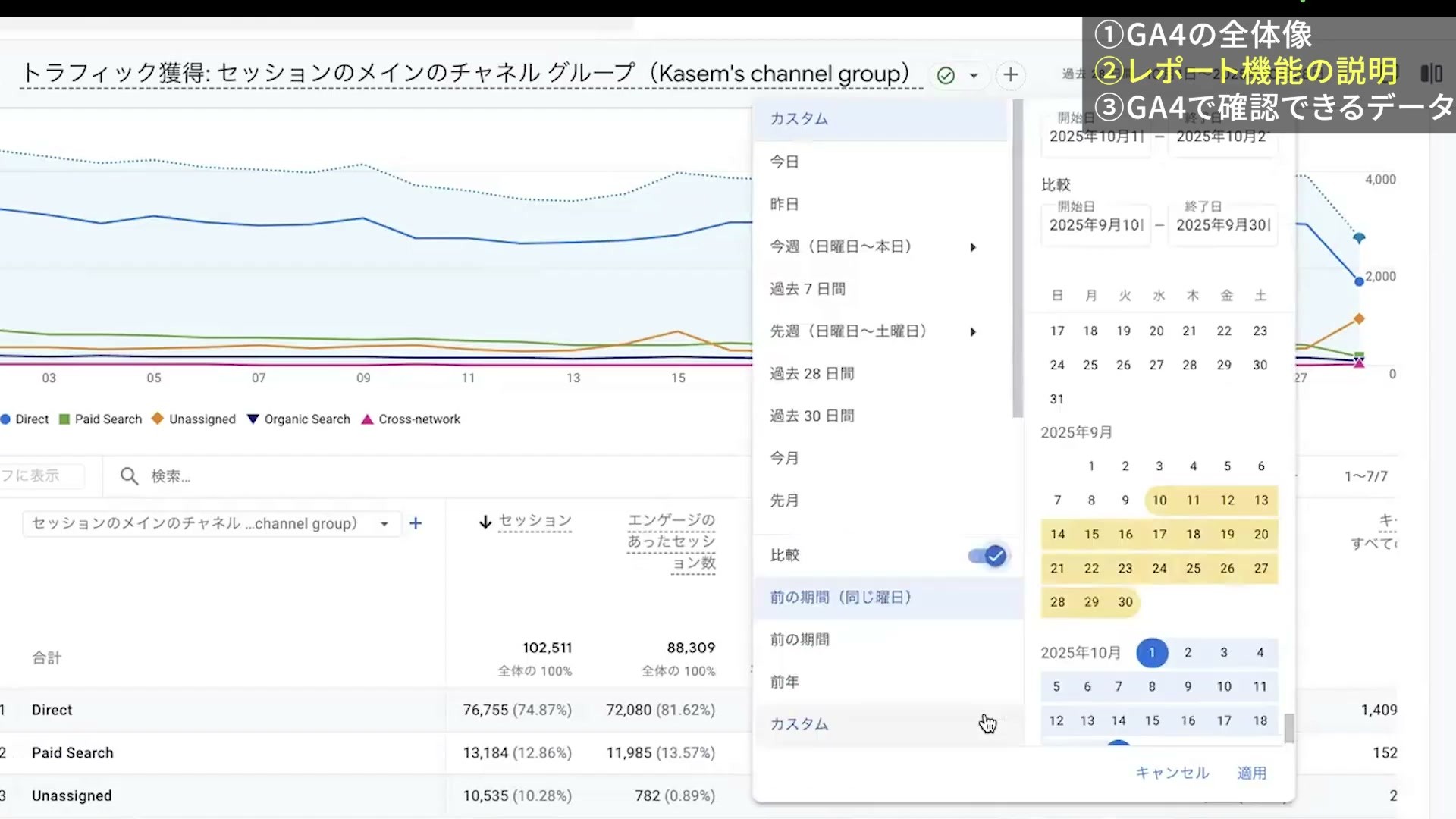Click the 適用 apply button
The height and width of the screenshot is (819, 1456).
tap(1252, 773)
